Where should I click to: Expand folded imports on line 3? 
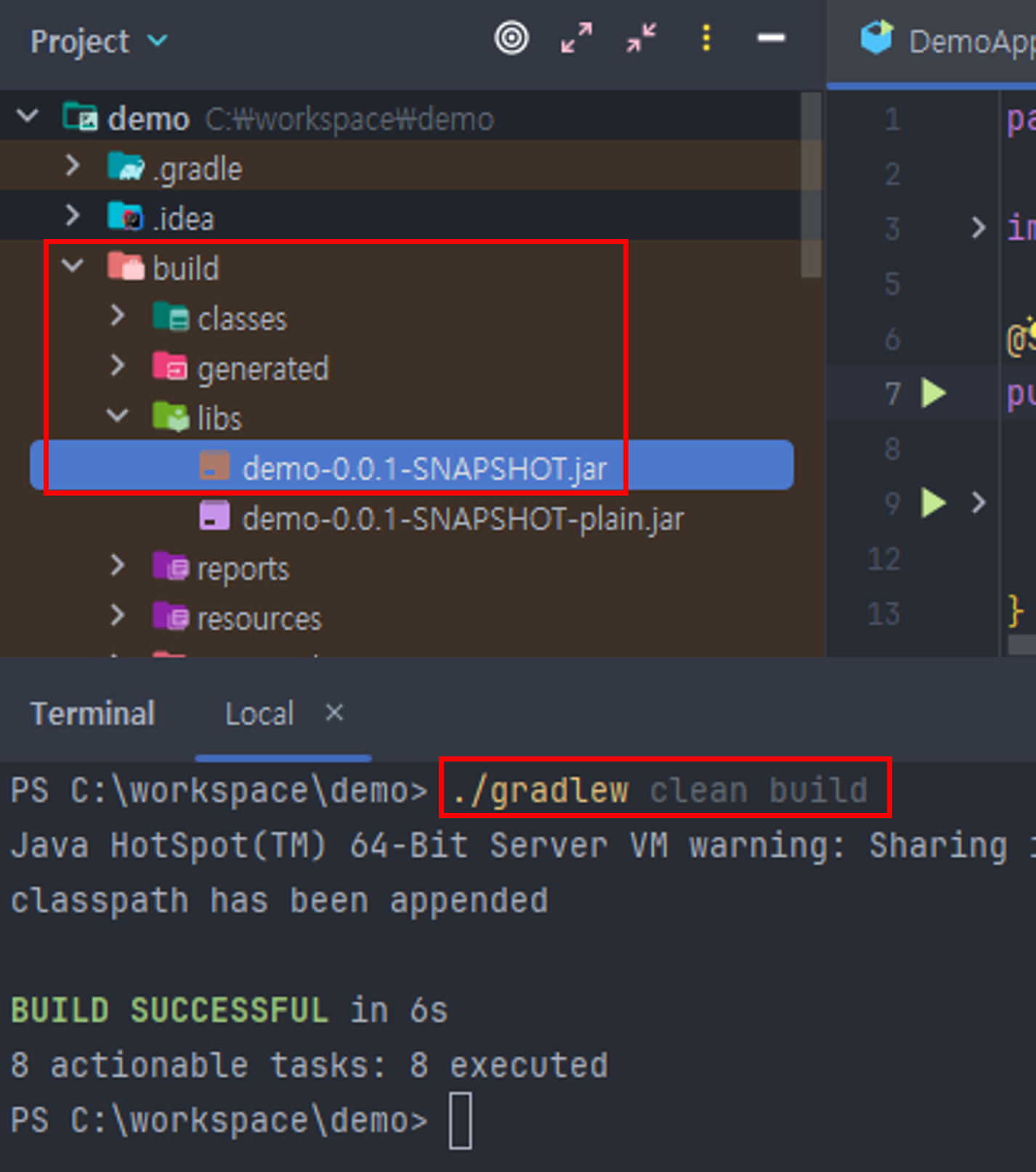979,227
